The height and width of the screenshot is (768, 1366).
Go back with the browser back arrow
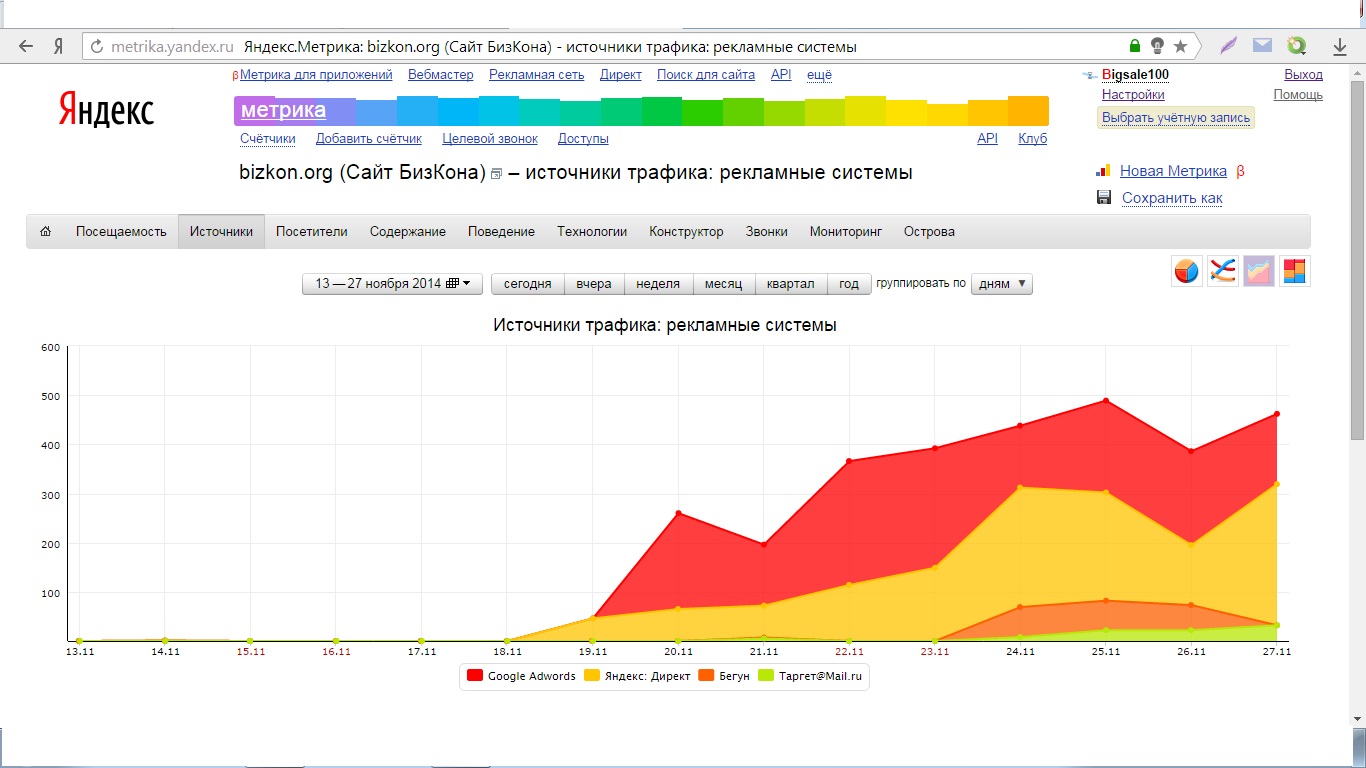tap(26, 46)
